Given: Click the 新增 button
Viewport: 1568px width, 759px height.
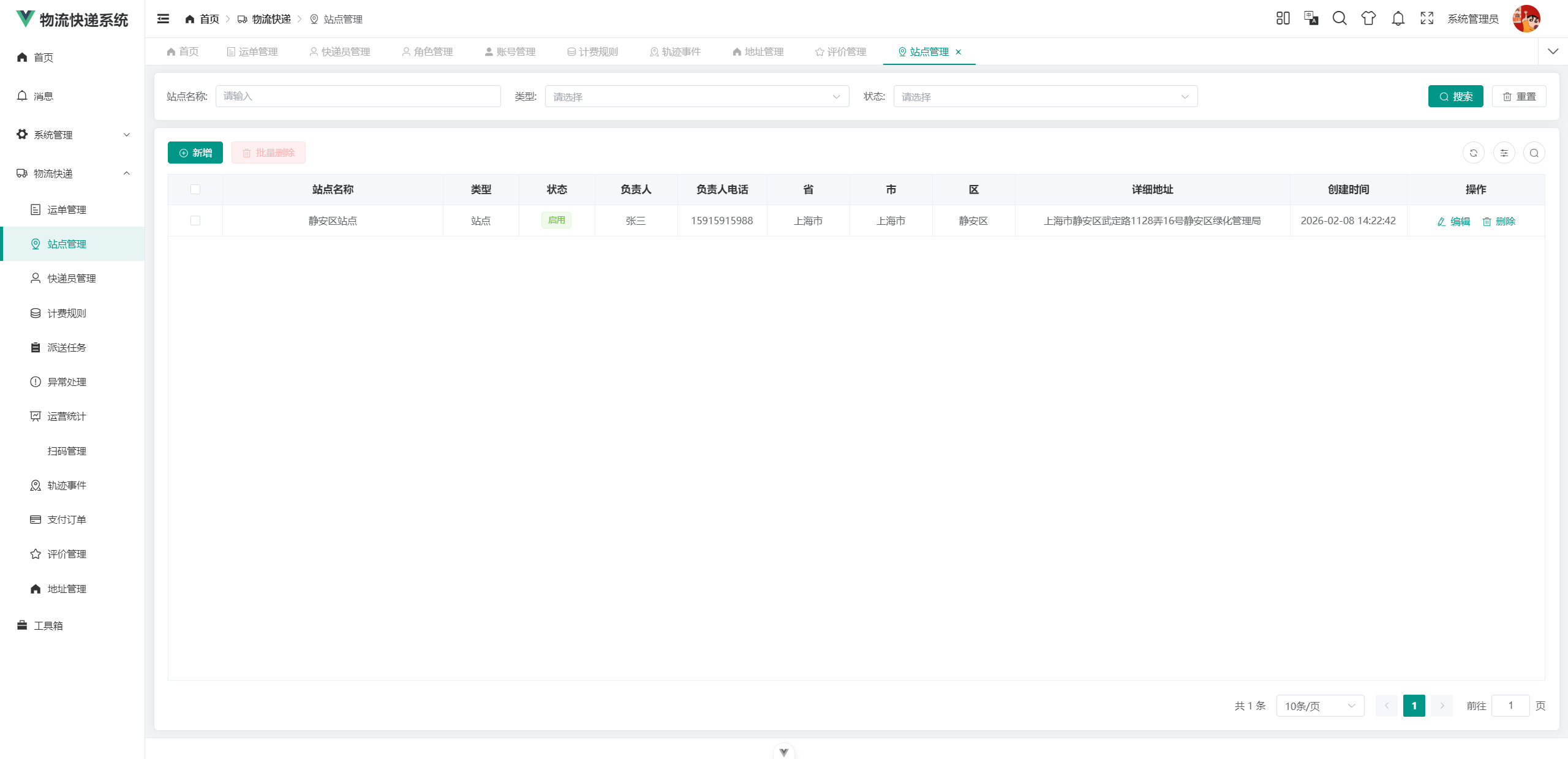Looking at the screenshot, I should (195, 153).
